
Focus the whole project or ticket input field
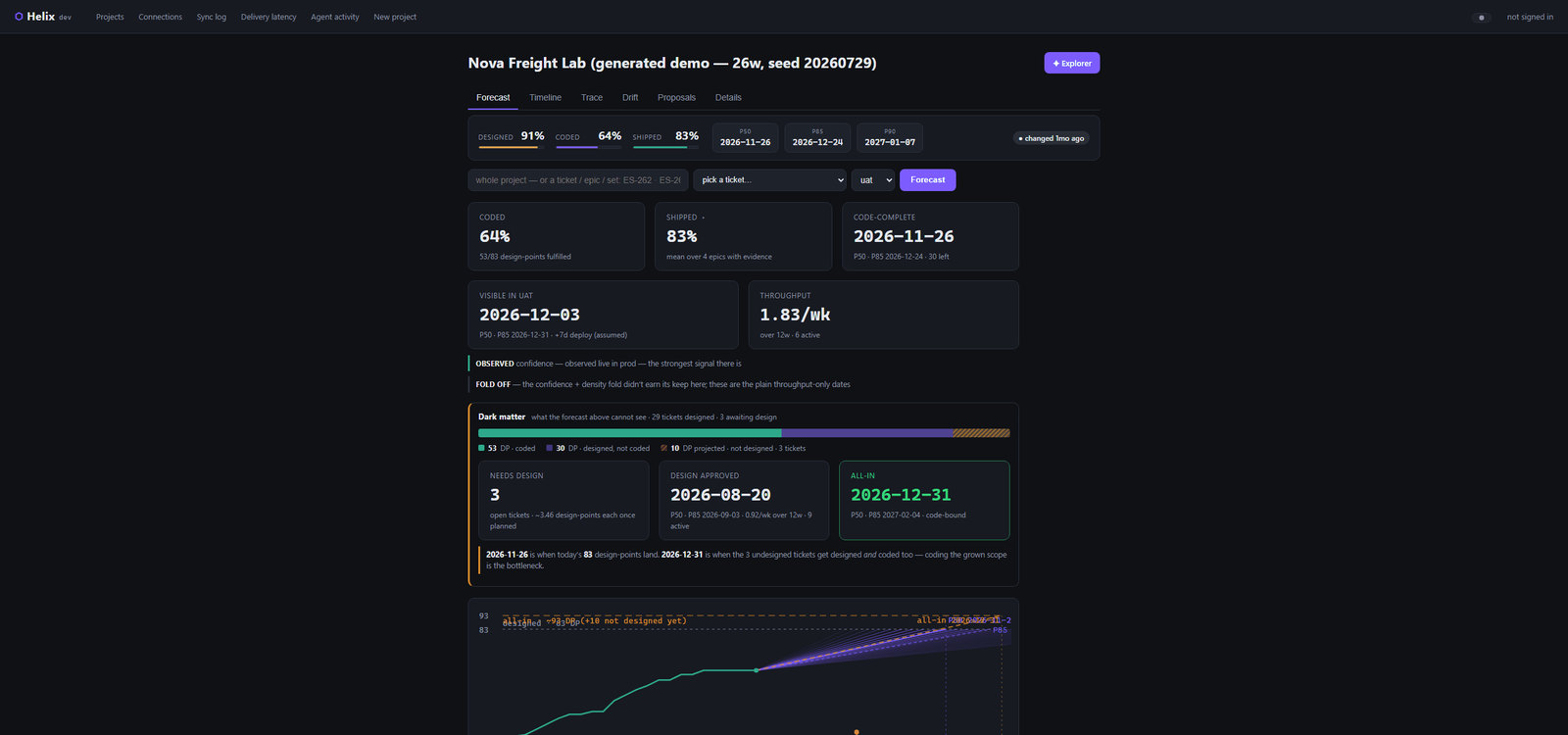(x=578, y=180)
